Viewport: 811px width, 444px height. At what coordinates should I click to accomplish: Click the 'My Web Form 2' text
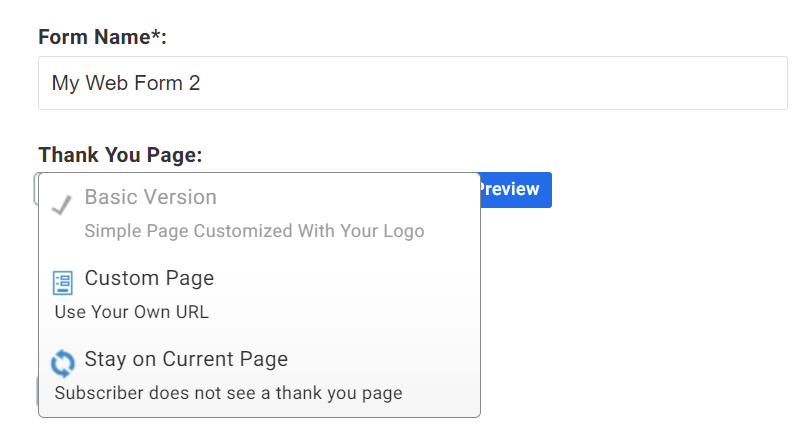[126, 83]
